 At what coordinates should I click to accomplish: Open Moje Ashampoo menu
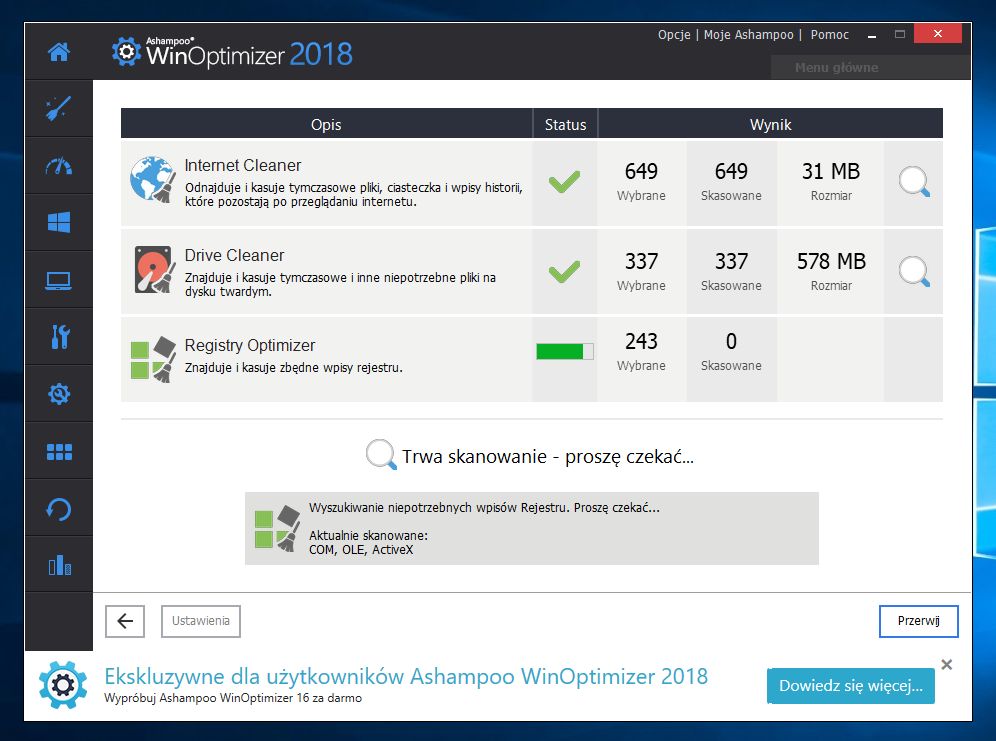click(748, 34)
